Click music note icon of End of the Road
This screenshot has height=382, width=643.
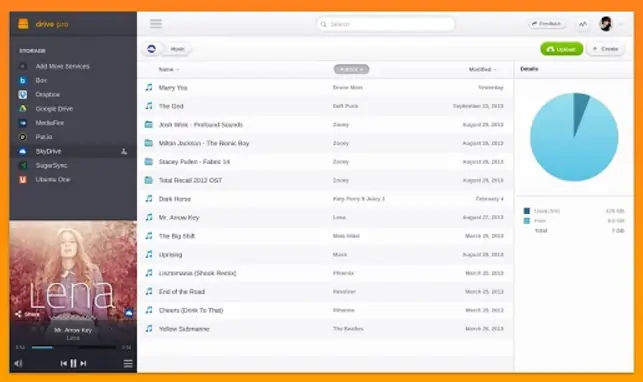click(149, 291)
